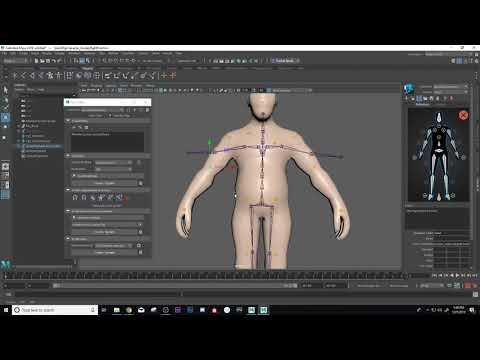This screenshot has width=480, height=360.
Task: Switch to the Rotate tool in the toolbox
Action: (x=6, y=127)
